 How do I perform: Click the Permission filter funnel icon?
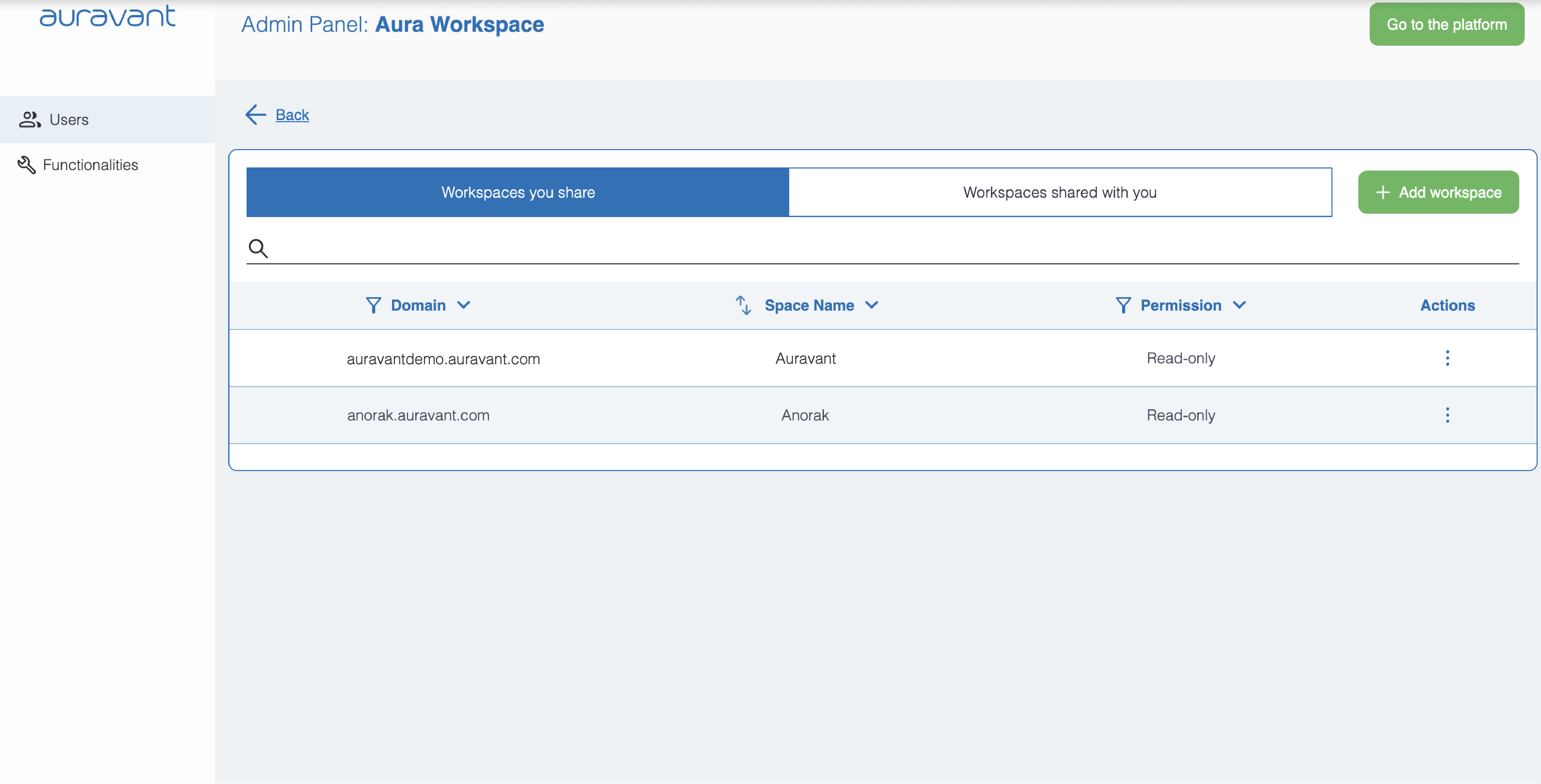tap(1123, 306)
